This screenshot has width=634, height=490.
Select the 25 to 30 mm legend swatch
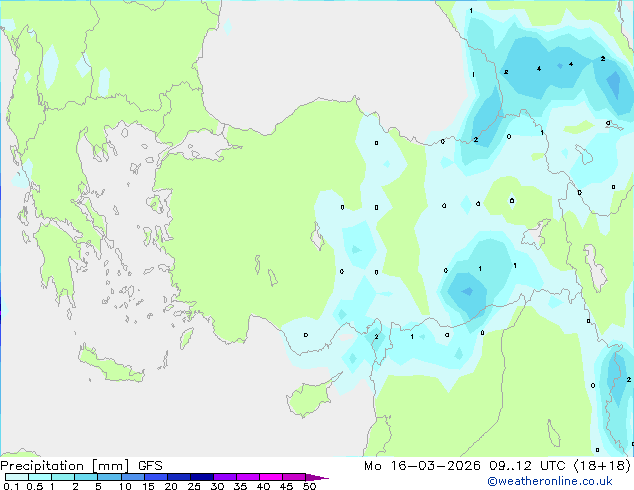(x=202, y=477)
